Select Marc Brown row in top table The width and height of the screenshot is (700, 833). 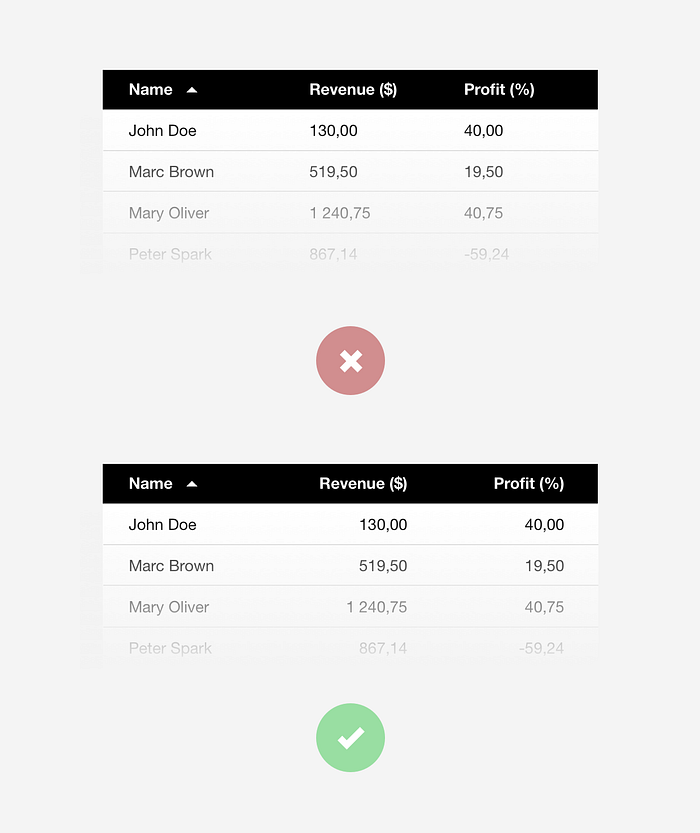pyautogui.click(x=351, y=171)
